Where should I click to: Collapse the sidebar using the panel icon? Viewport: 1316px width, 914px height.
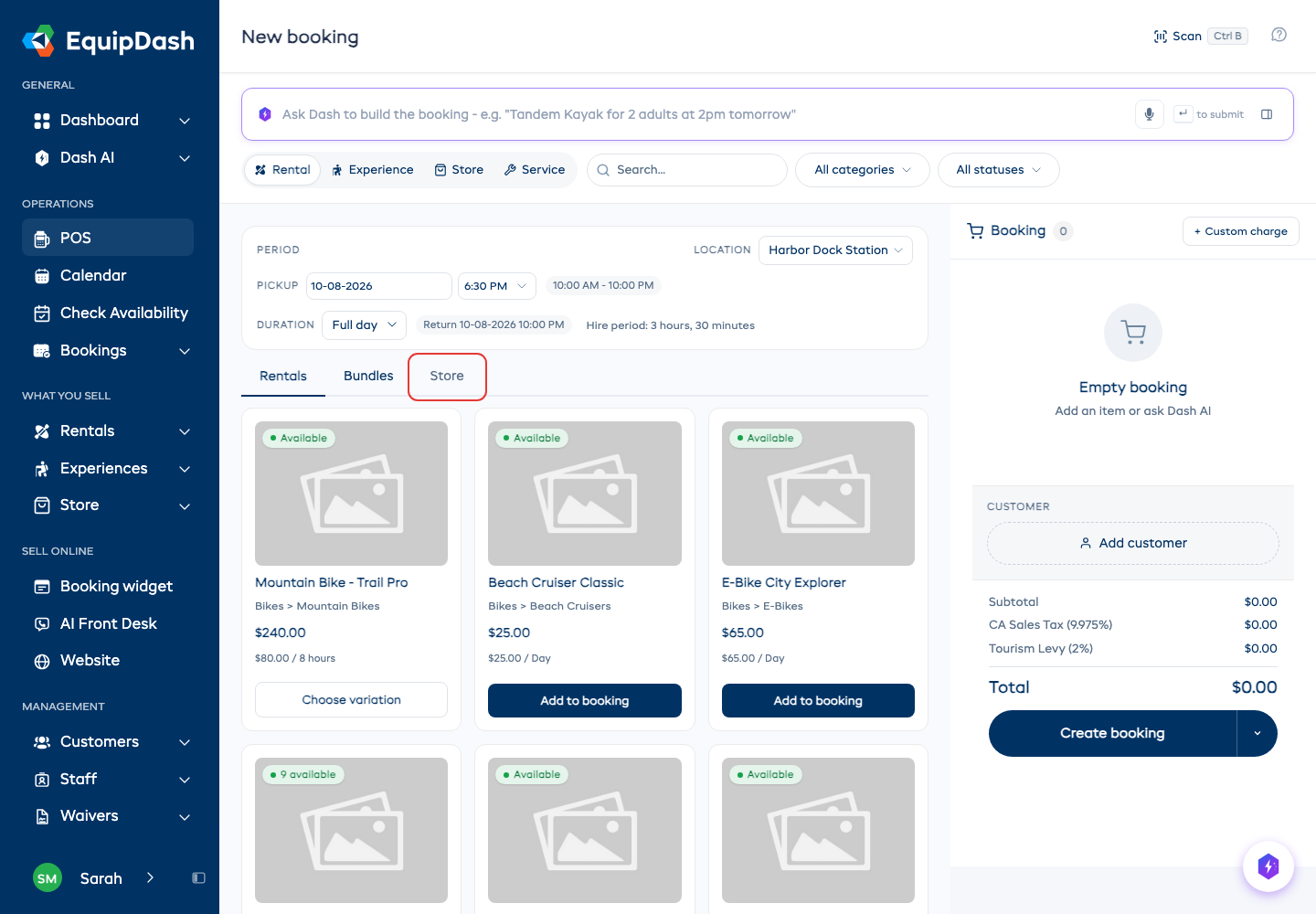click(198, 878)
